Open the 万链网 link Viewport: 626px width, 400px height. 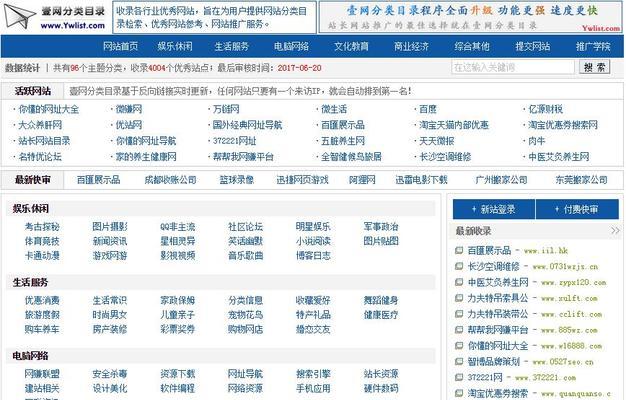226,109
